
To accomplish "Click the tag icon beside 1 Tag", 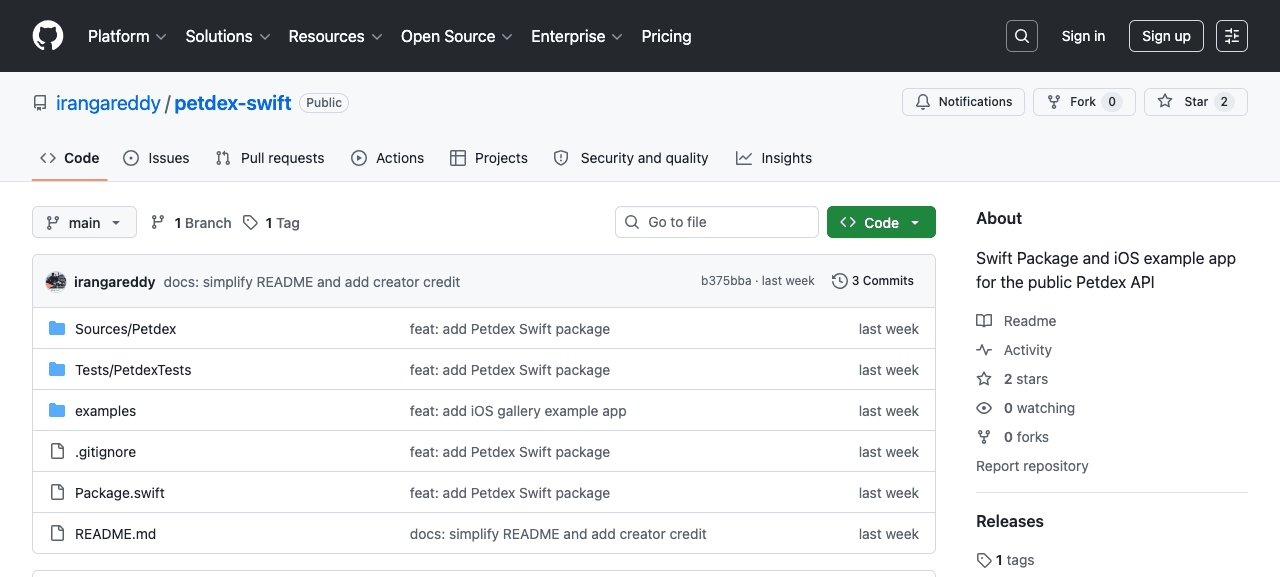I will coord(251,222).
